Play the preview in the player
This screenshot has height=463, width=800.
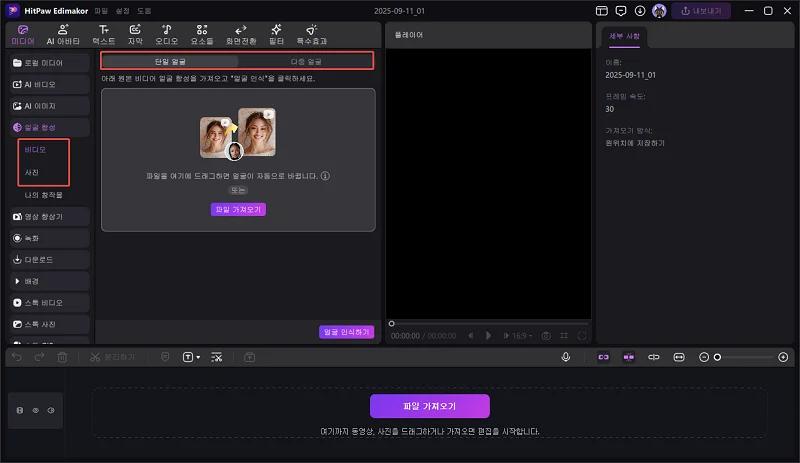point(488,335)
